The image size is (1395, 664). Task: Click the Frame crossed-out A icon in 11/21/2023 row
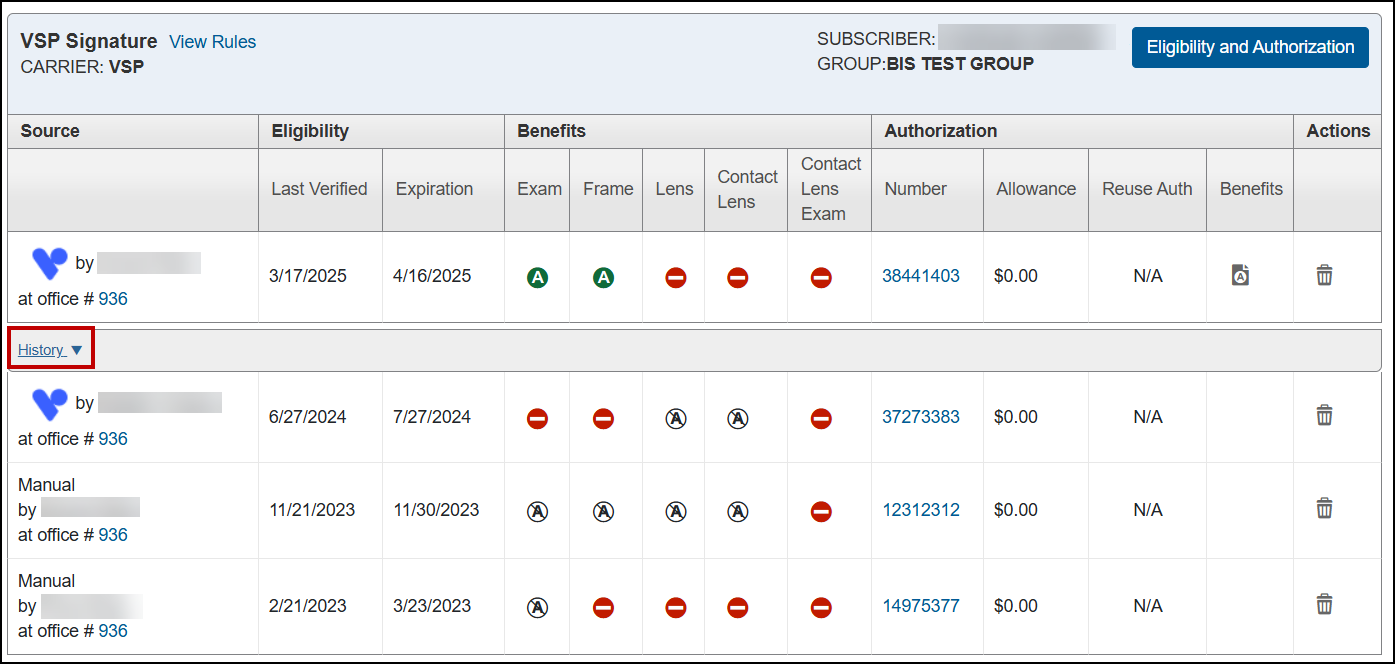coord(603,512)
